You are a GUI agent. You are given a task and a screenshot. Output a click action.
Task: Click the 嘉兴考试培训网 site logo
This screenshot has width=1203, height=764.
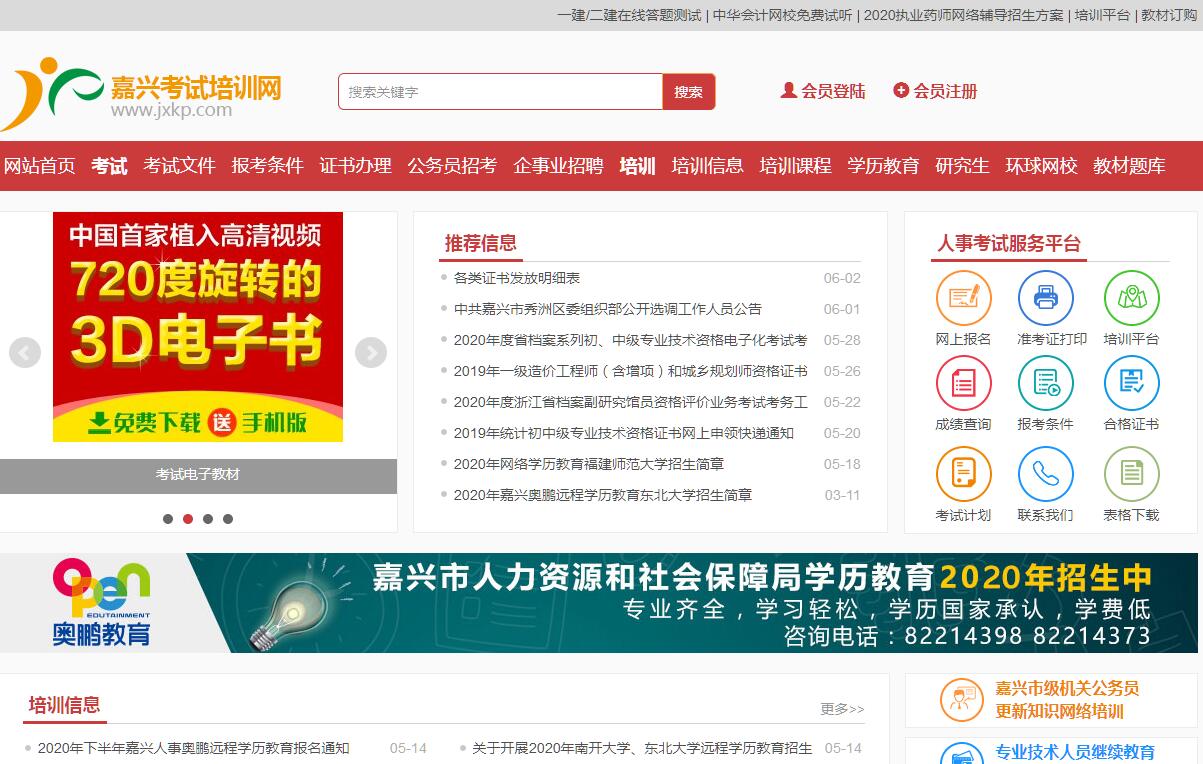point(142,93)
